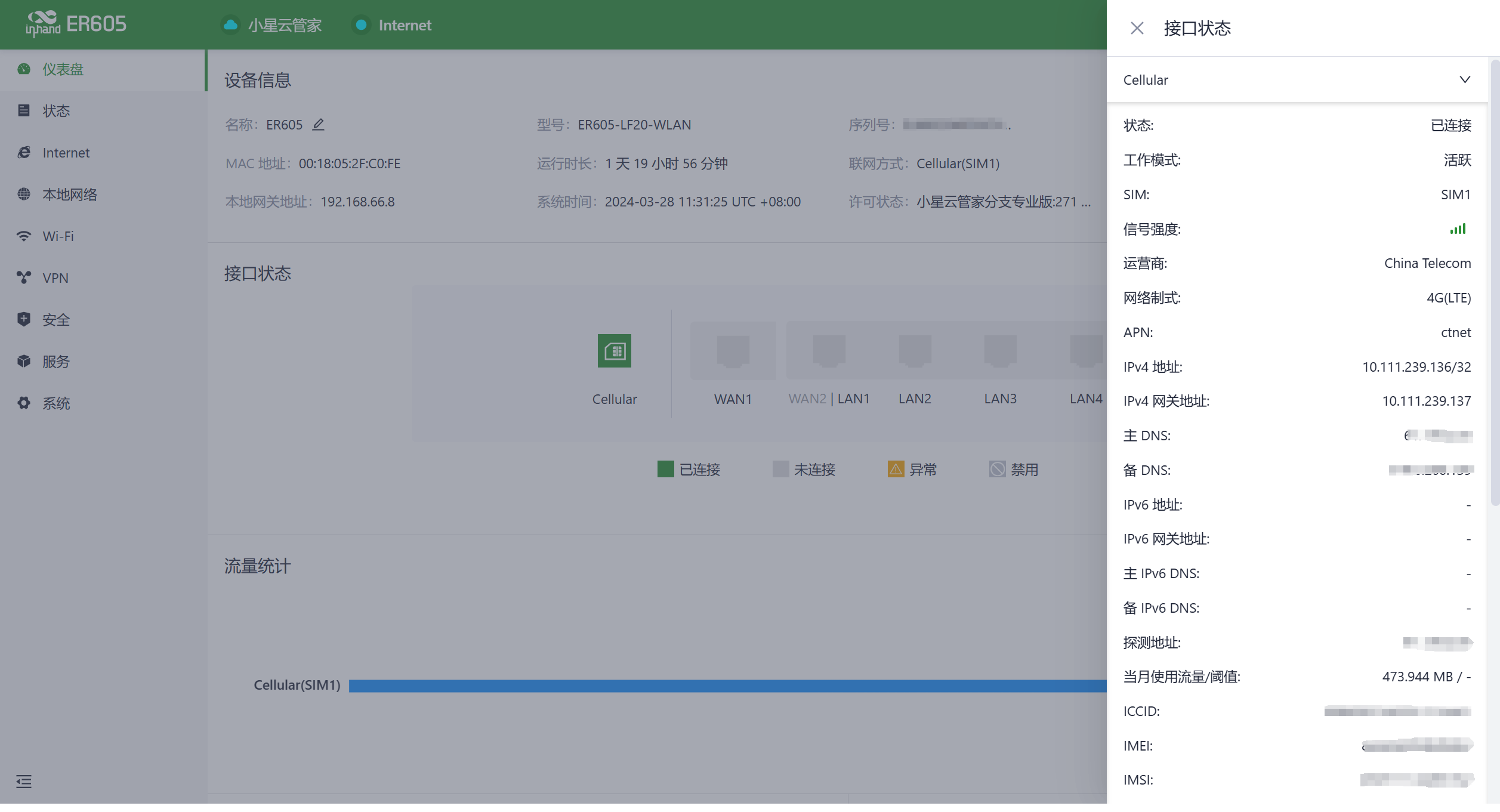Click the uptime 1 天 19 小时 56 分钟
Image resolution: width=1500 pixels, height=812 pixels.
[x=666, y=163]
